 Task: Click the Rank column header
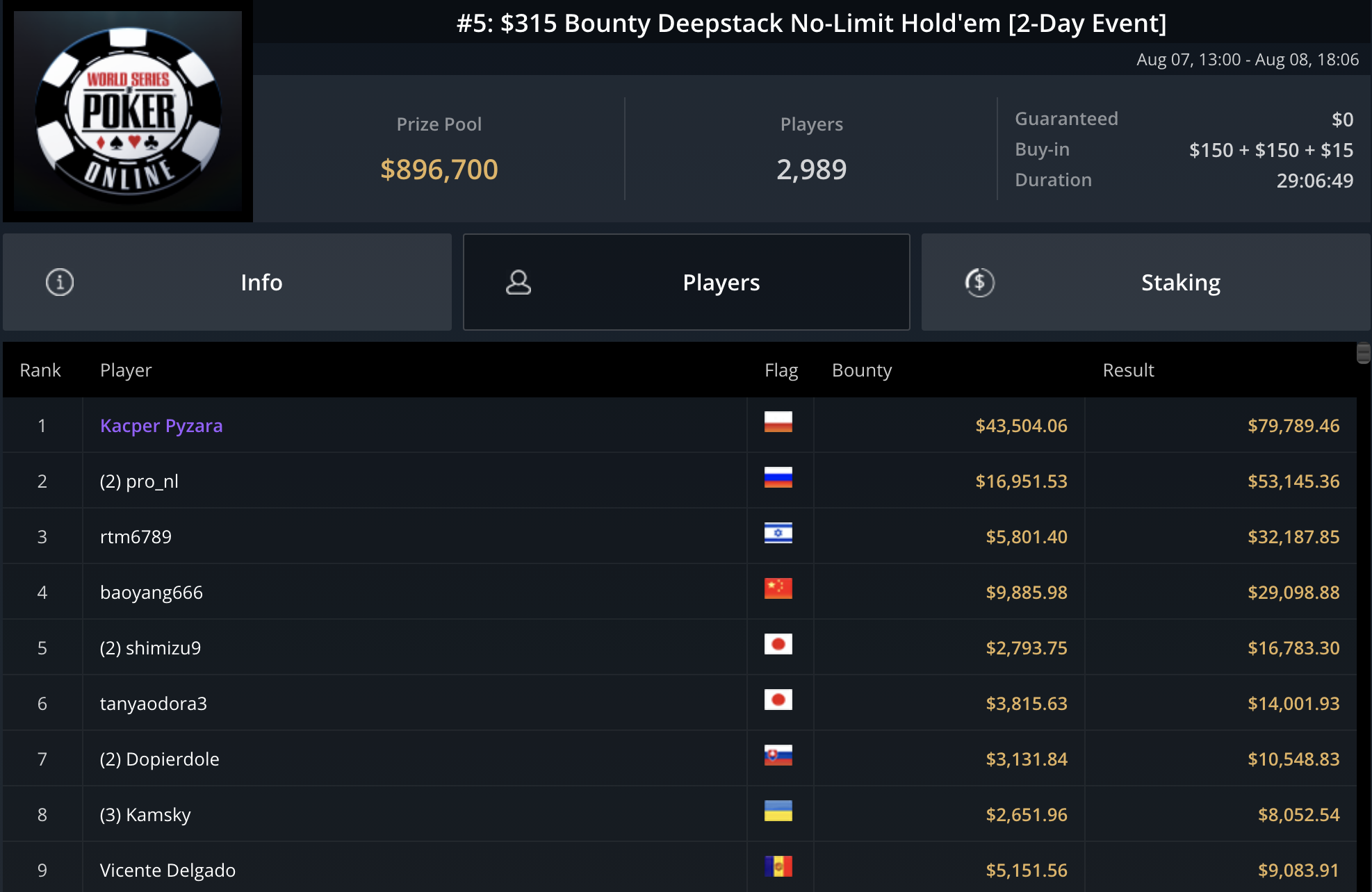(40, 370)
